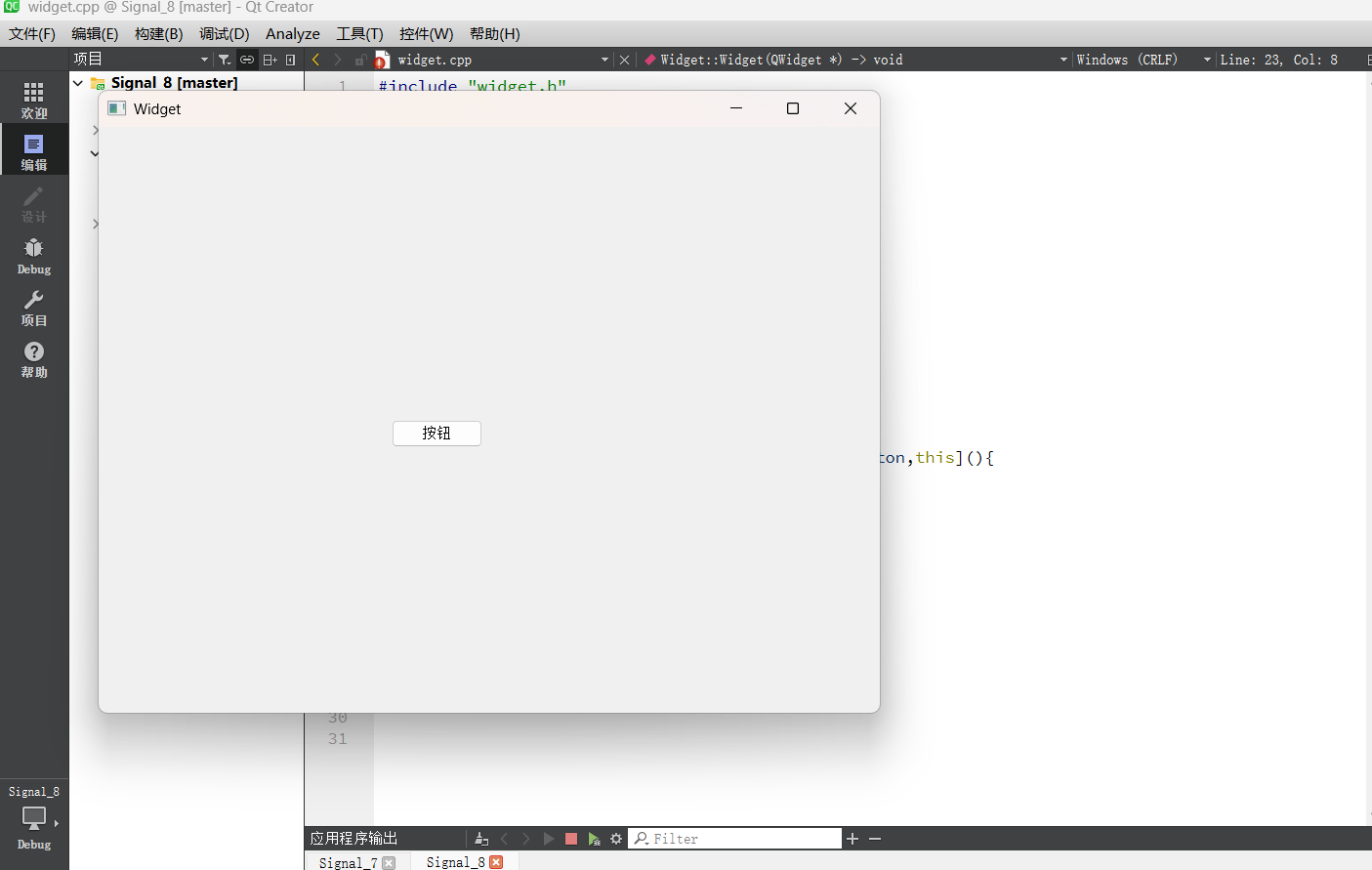Close the widget.cpp document
This screenshot has width=1372, height=870.
625,60
